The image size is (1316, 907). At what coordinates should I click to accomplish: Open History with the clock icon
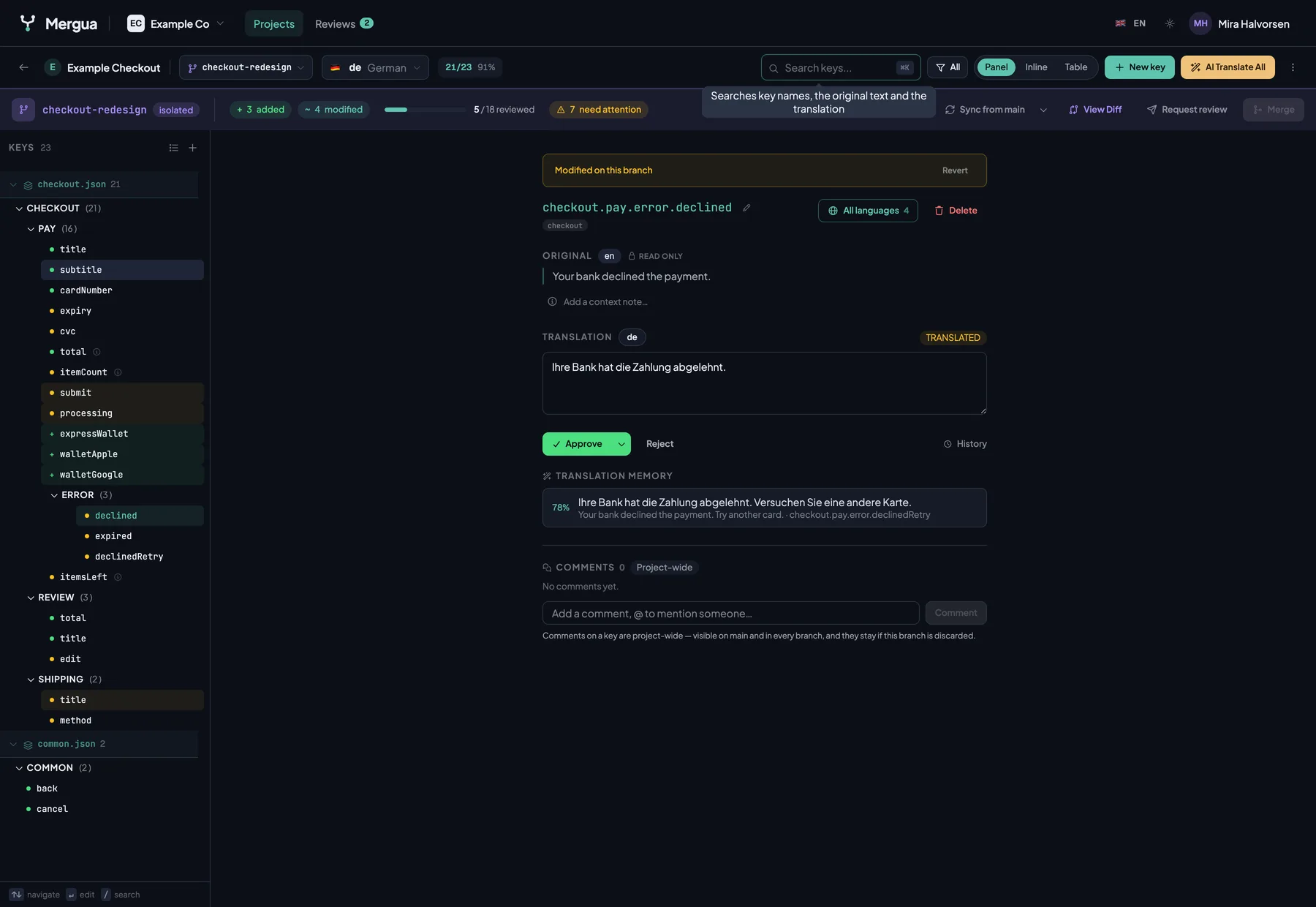tap(965, 444)
